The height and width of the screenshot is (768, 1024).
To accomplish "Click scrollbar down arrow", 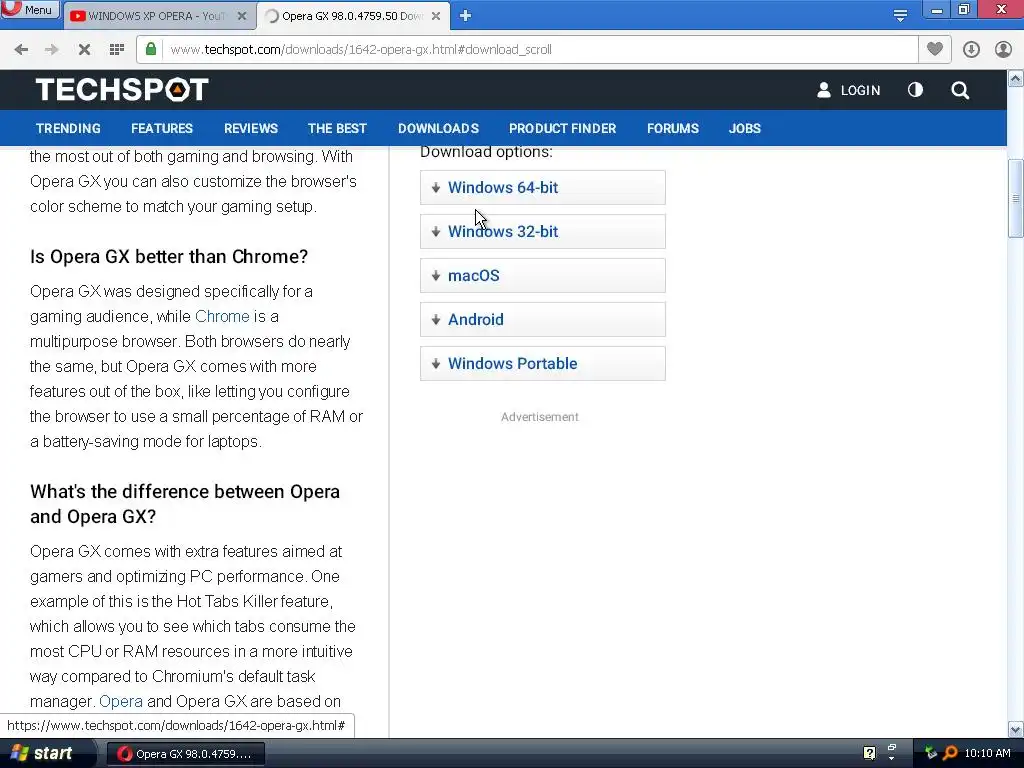I will pyautogui.click(x=1016, y=729).
